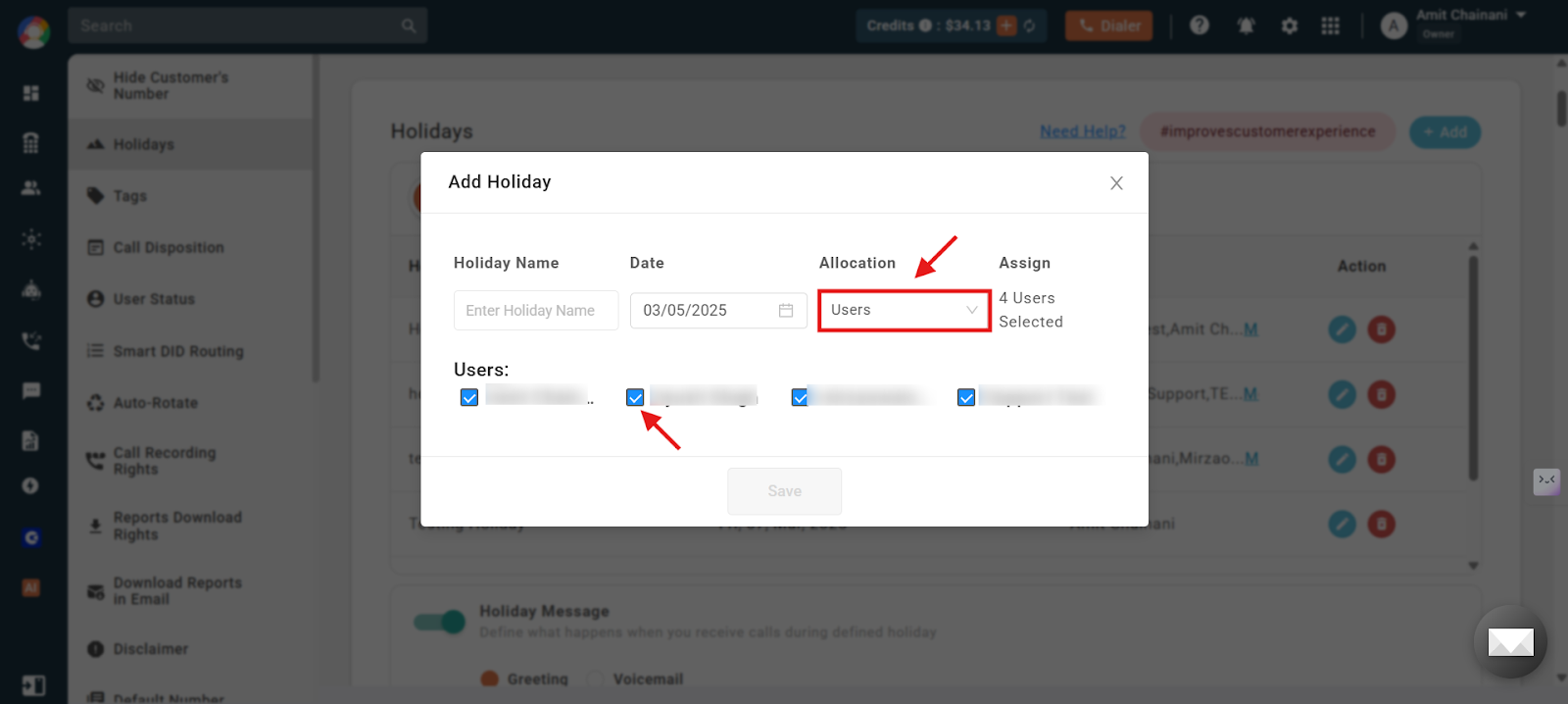Click the logout icon at sidebar bottom

click(31, 685)
